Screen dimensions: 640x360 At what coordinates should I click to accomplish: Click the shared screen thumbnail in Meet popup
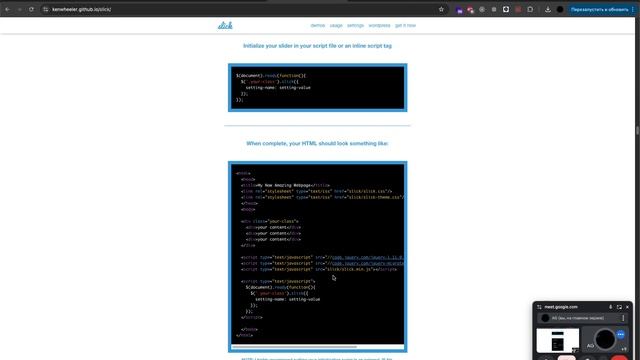(558, 340)
